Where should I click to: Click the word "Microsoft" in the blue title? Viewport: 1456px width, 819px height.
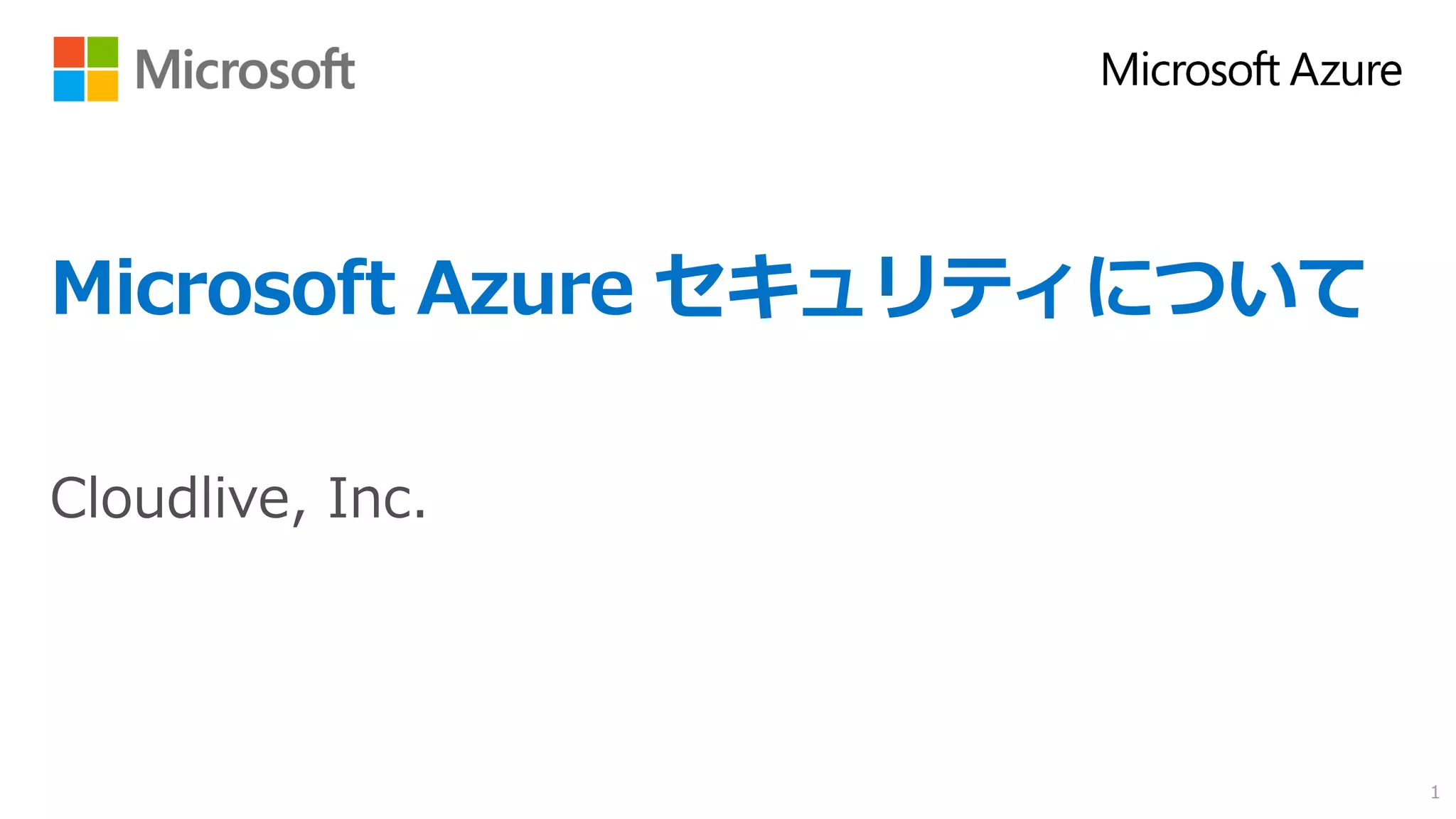click(223, 288)
